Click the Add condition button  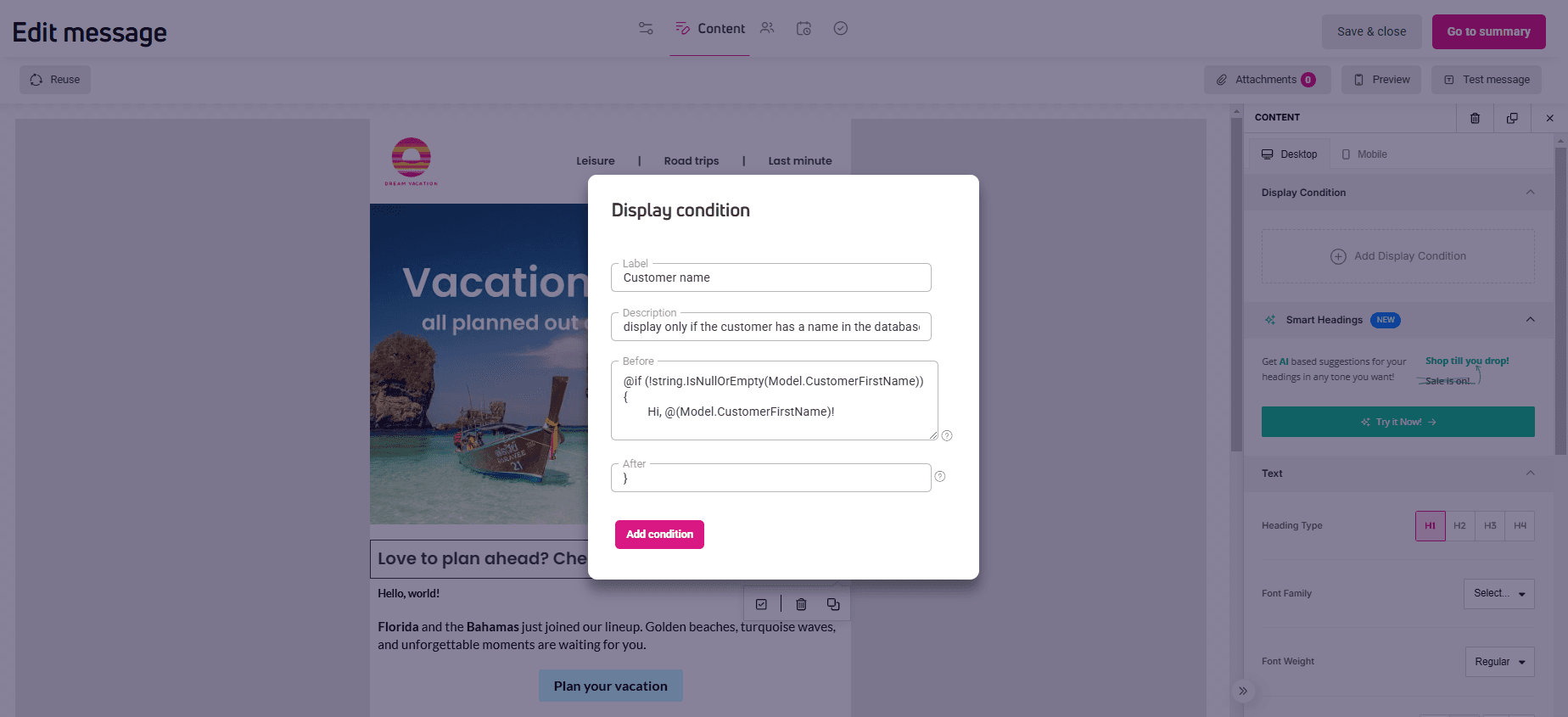pyautogui.click(x=659, y=535)
